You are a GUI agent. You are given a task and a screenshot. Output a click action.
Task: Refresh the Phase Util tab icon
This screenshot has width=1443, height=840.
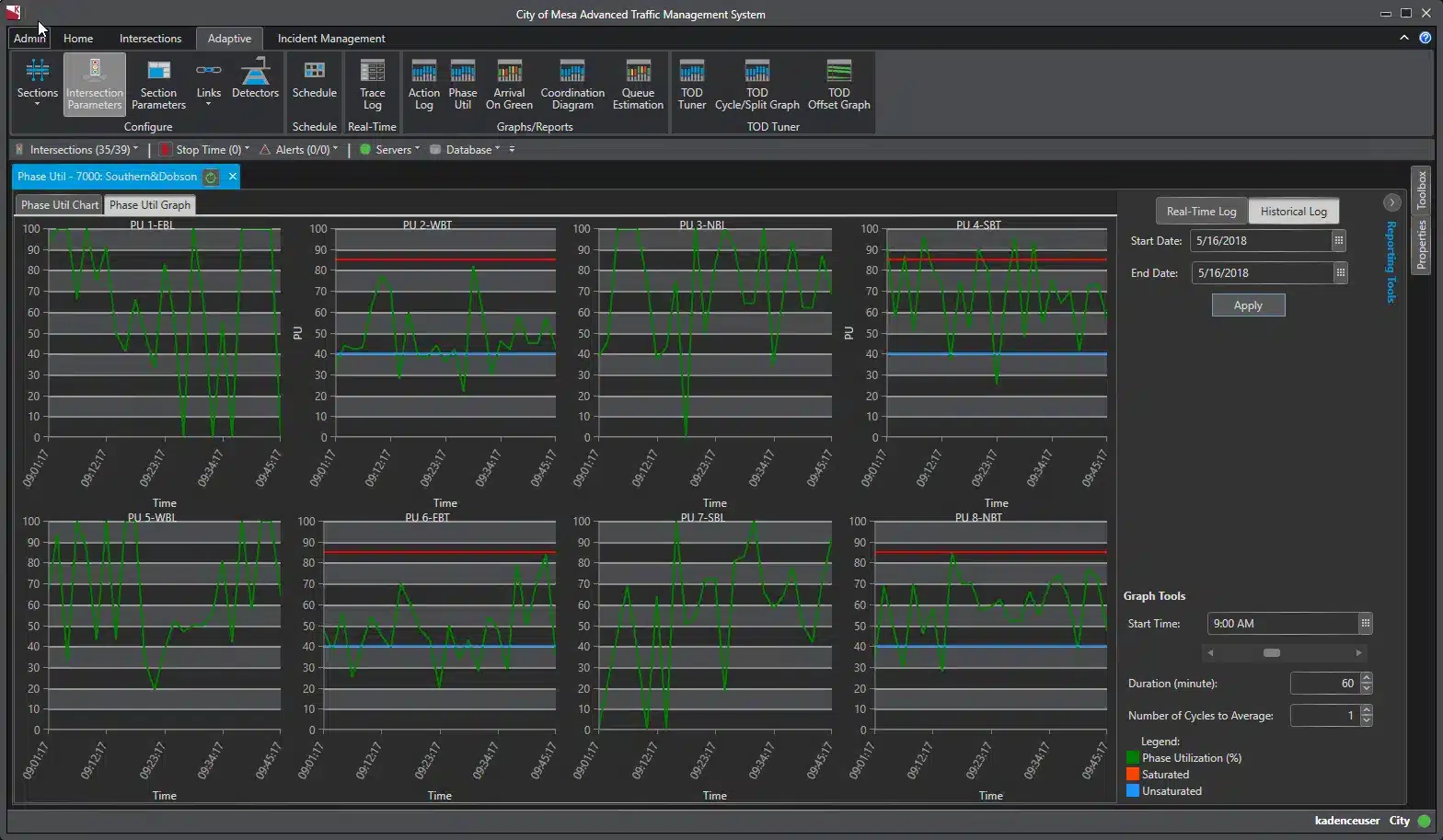[211, 177]
